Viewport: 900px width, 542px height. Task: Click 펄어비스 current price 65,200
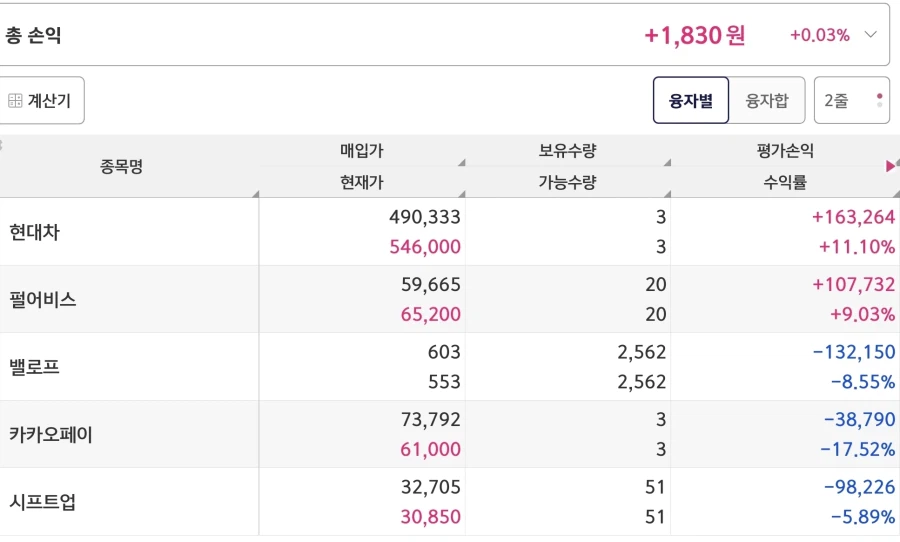click(430, 314)
